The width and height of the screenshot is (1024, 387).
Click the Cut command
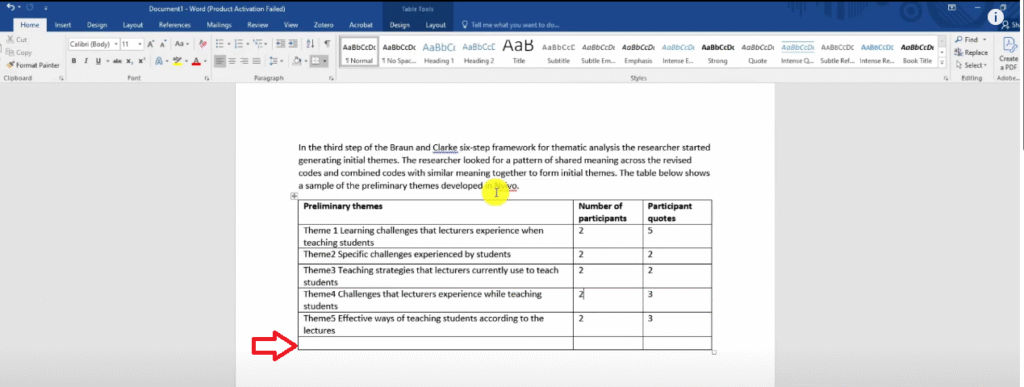click(17, 40)
